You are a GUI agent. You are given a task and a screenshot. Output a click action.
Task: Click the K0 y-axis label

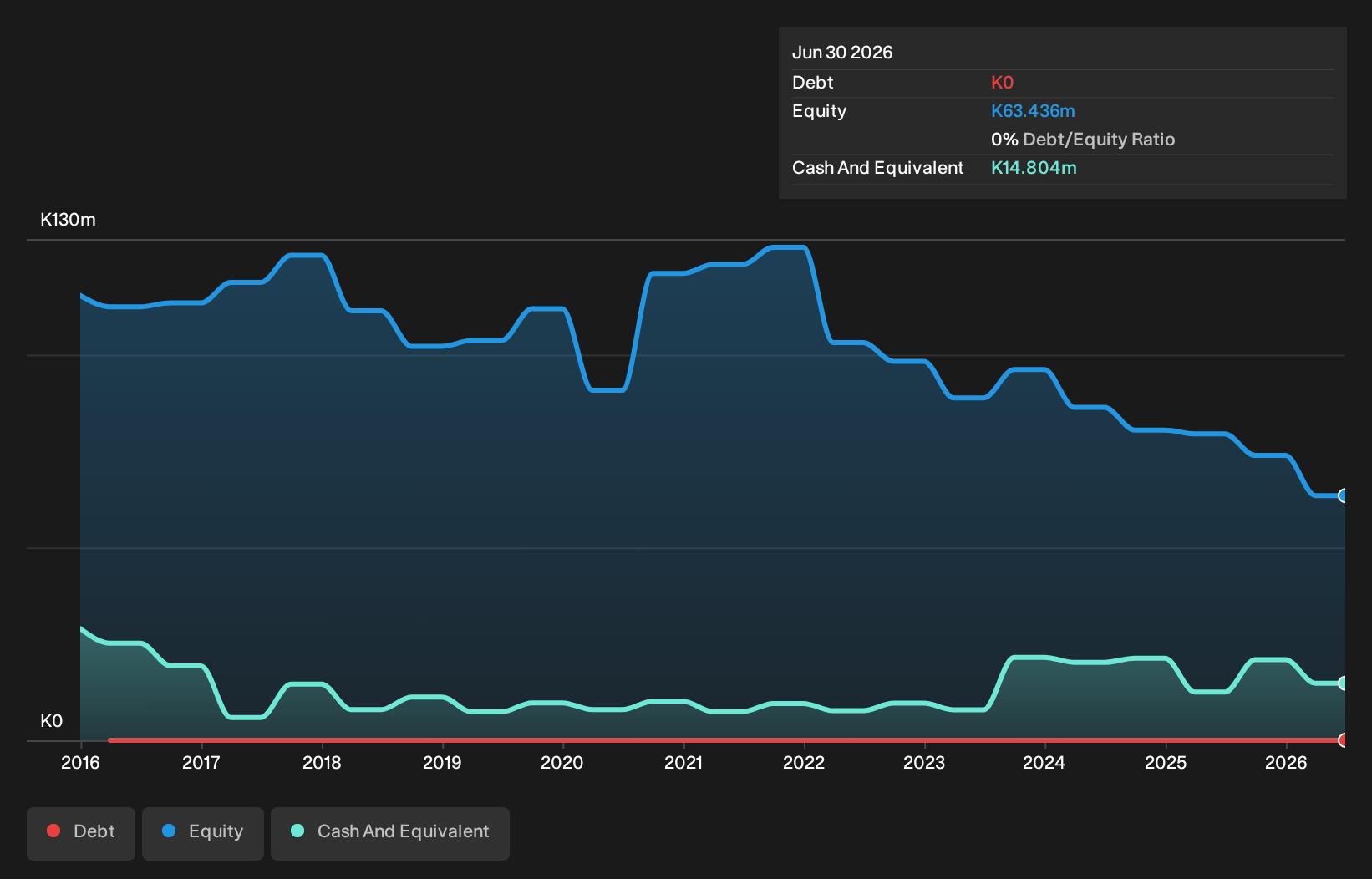[x=51, y=721]
